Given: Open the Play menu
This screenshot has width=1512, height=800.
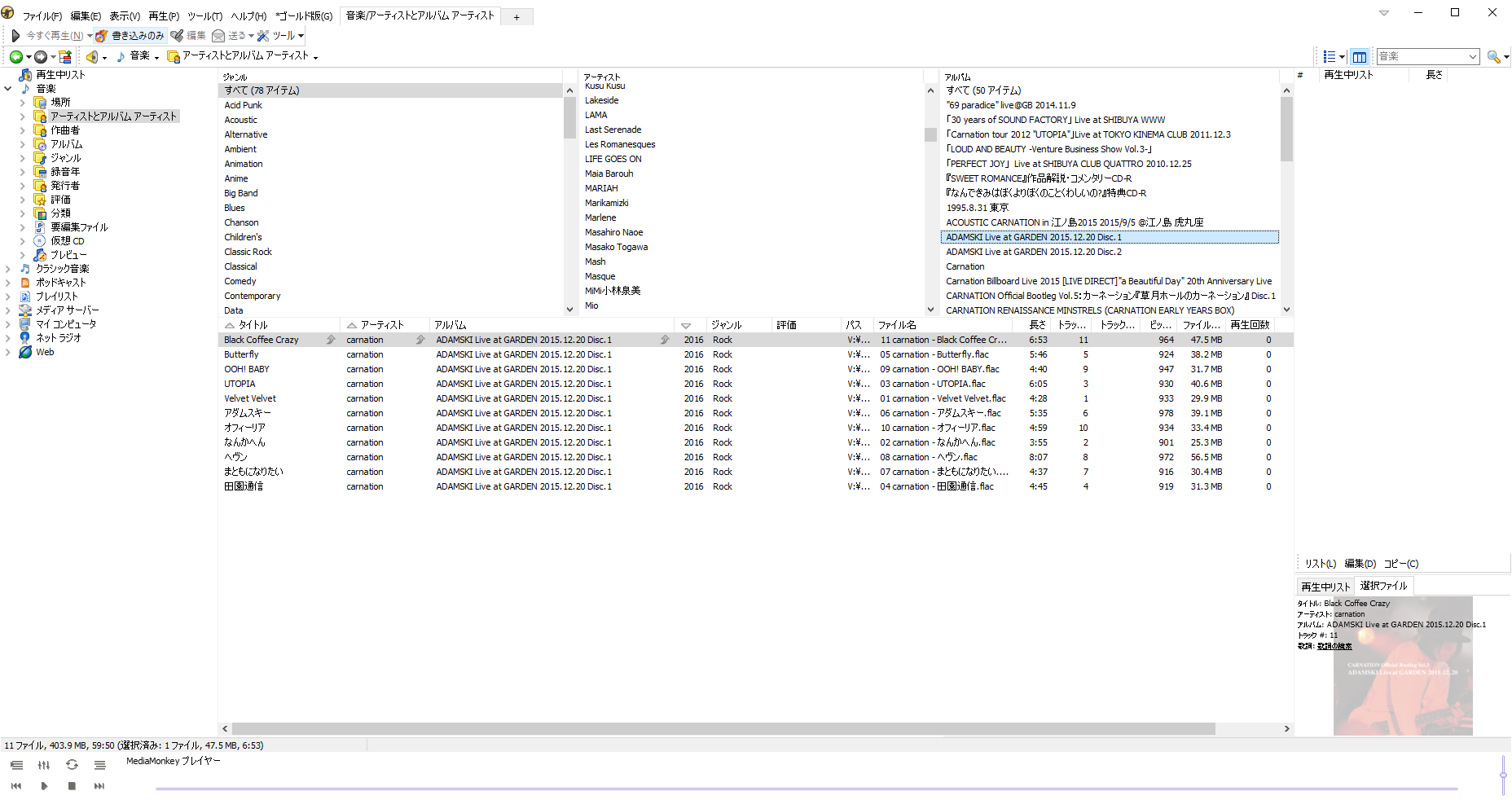Looking at the screenshot, I should (x=164, y=16).
